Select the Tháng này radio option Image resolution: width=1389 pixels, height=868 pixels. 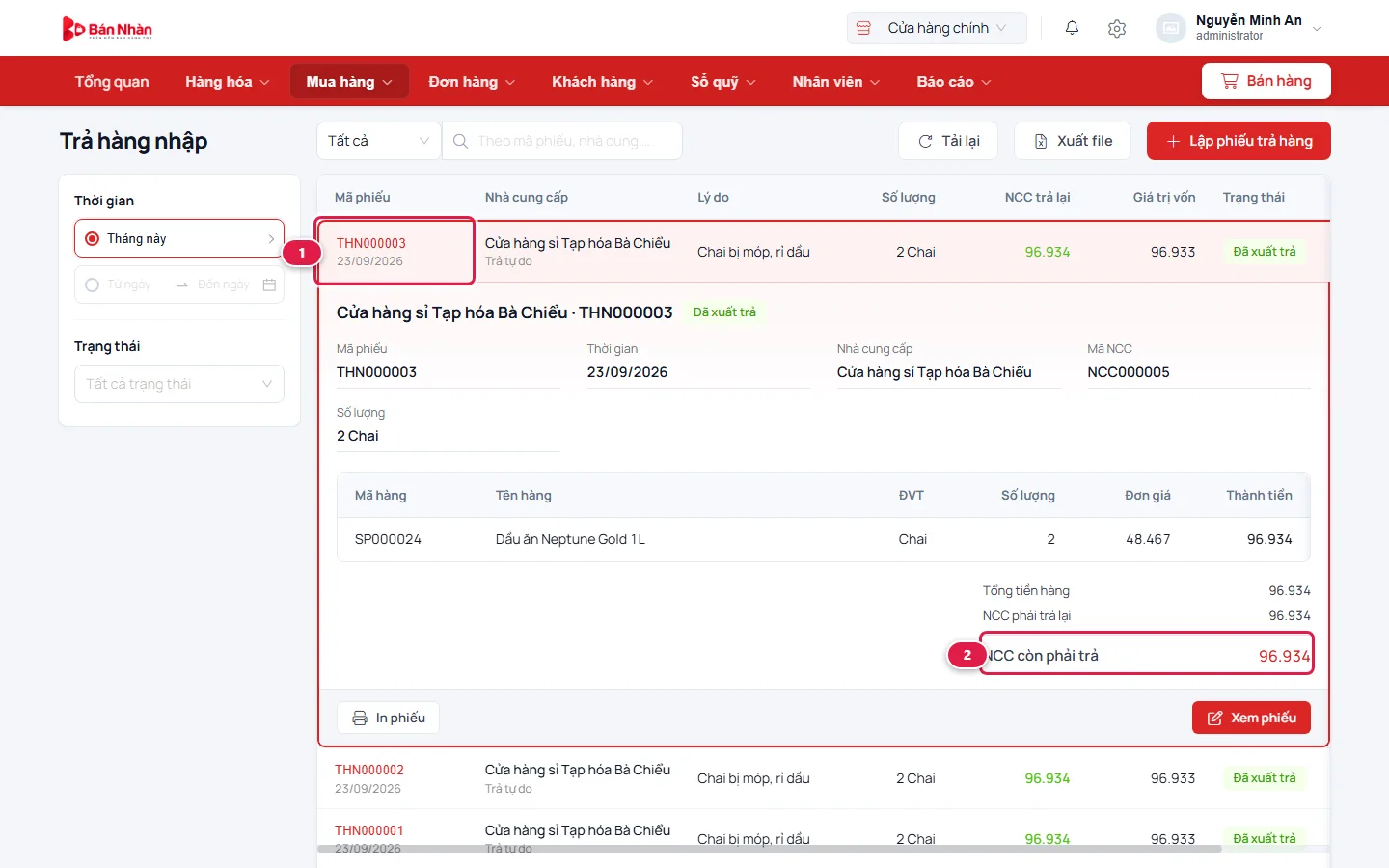click(x=93, y=238)
